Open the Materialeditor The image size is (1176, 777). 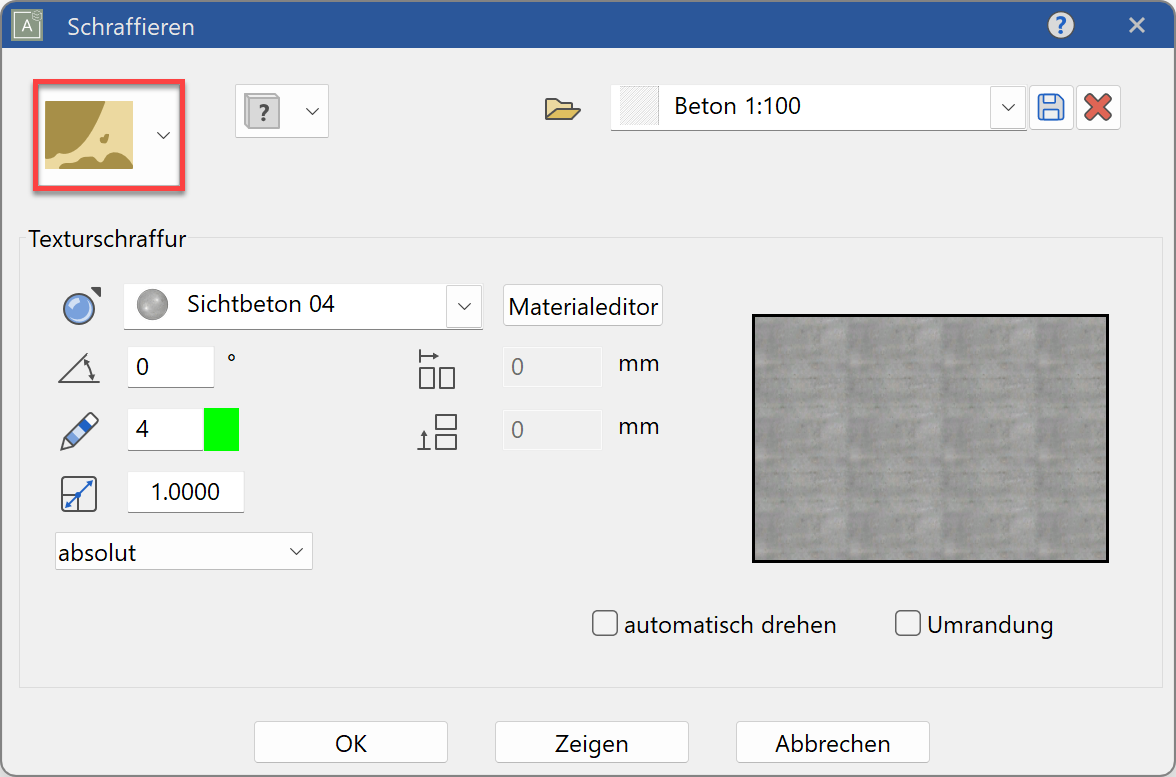click(x=583, y=306)
